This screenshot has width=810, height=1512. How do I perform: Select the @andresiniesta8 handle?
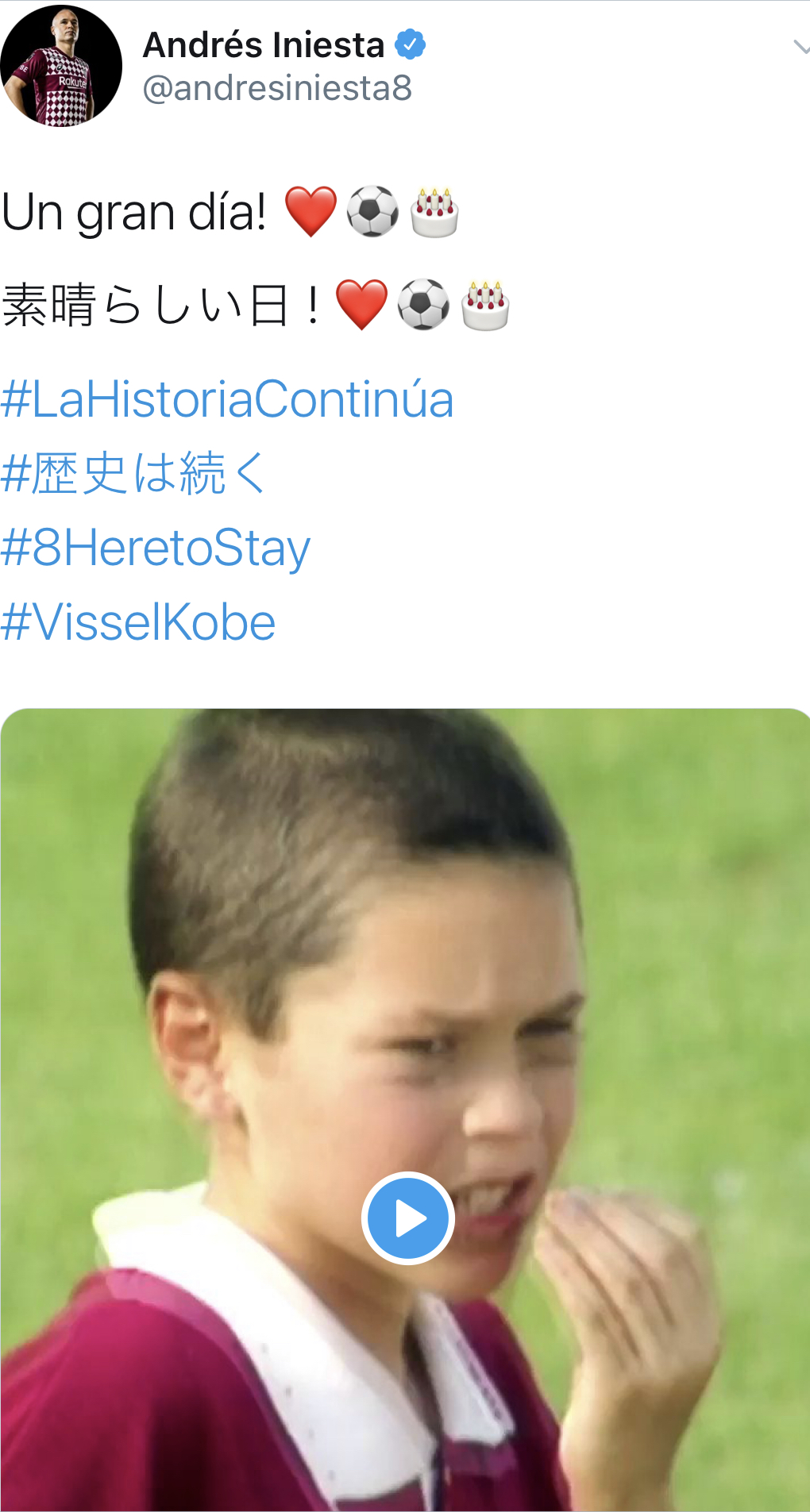[x=277, y=88]
